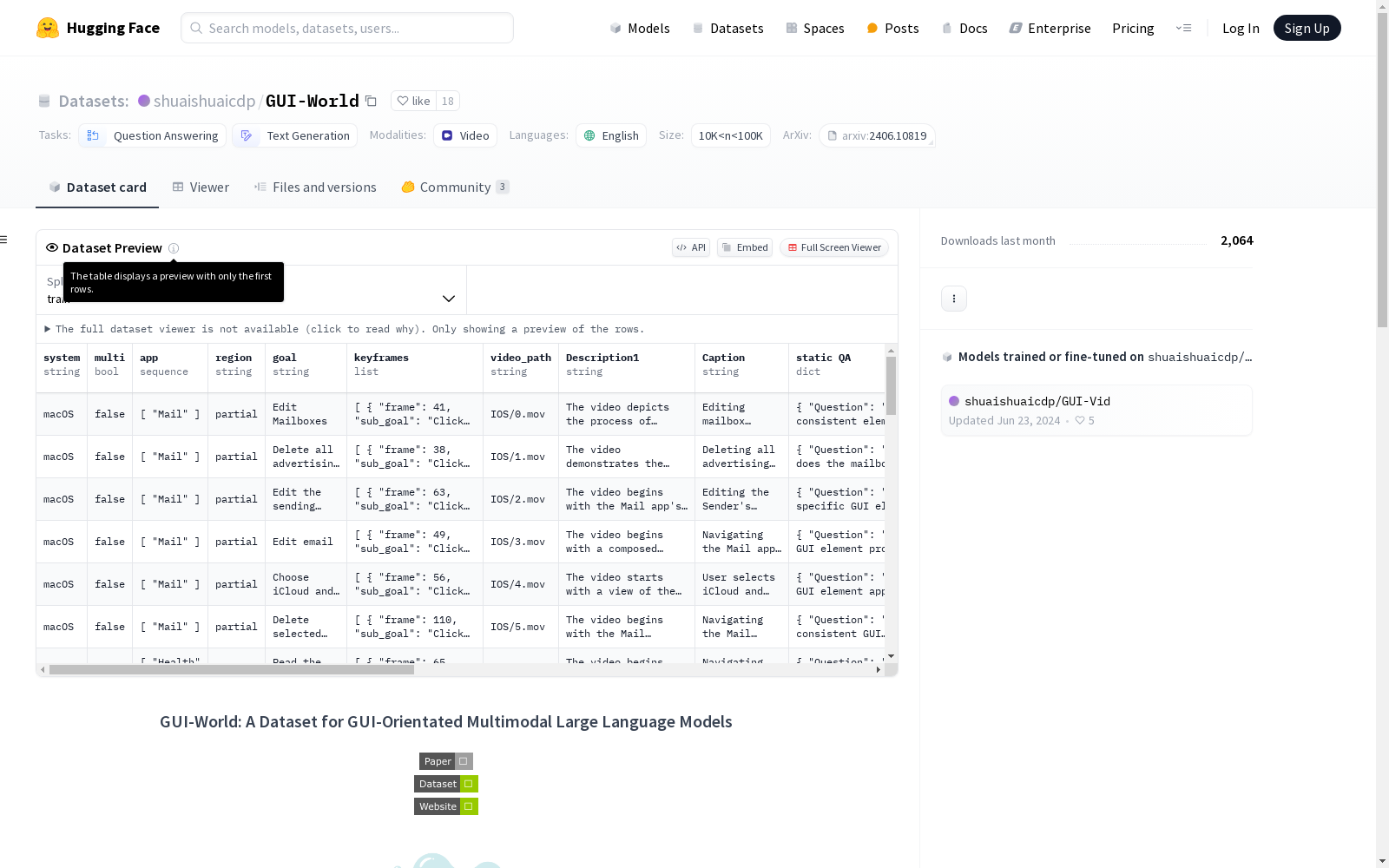Image resolution: width=1389 pixels, height=868 pixels.
Task: Click the table's vertical scrollbar thumb
Action: click(x=891, y=385)
